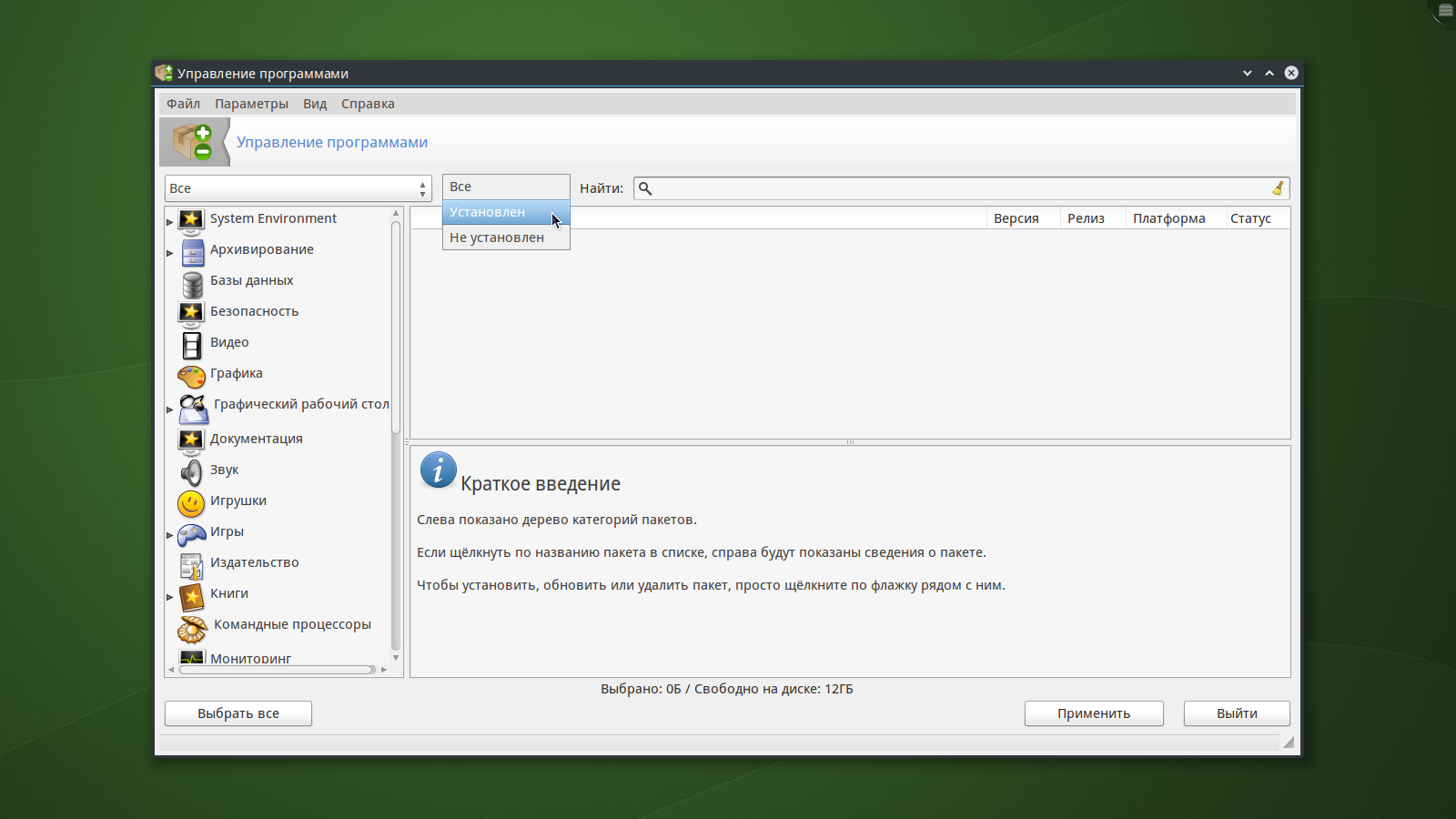
Task: Choose Не установлен filter option
Action: click(x=497, y=238)
